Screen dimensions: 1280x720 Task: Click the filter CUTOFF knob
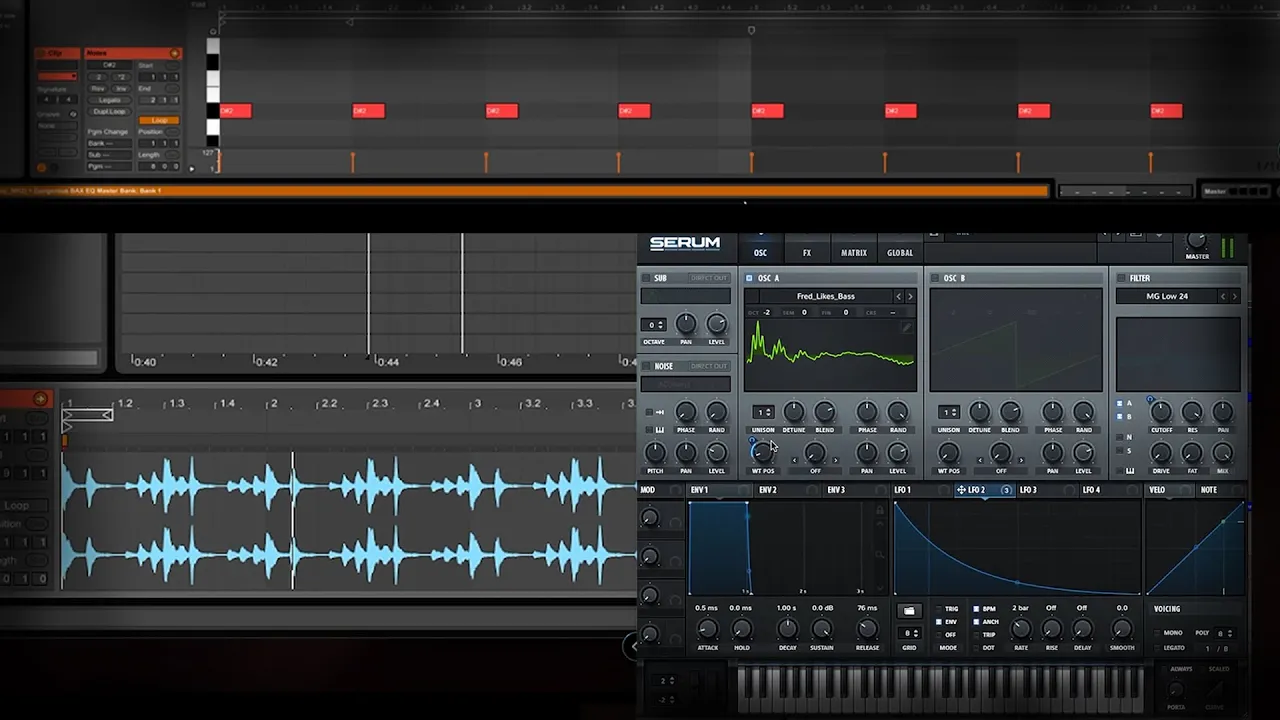tap(1161, 412)
